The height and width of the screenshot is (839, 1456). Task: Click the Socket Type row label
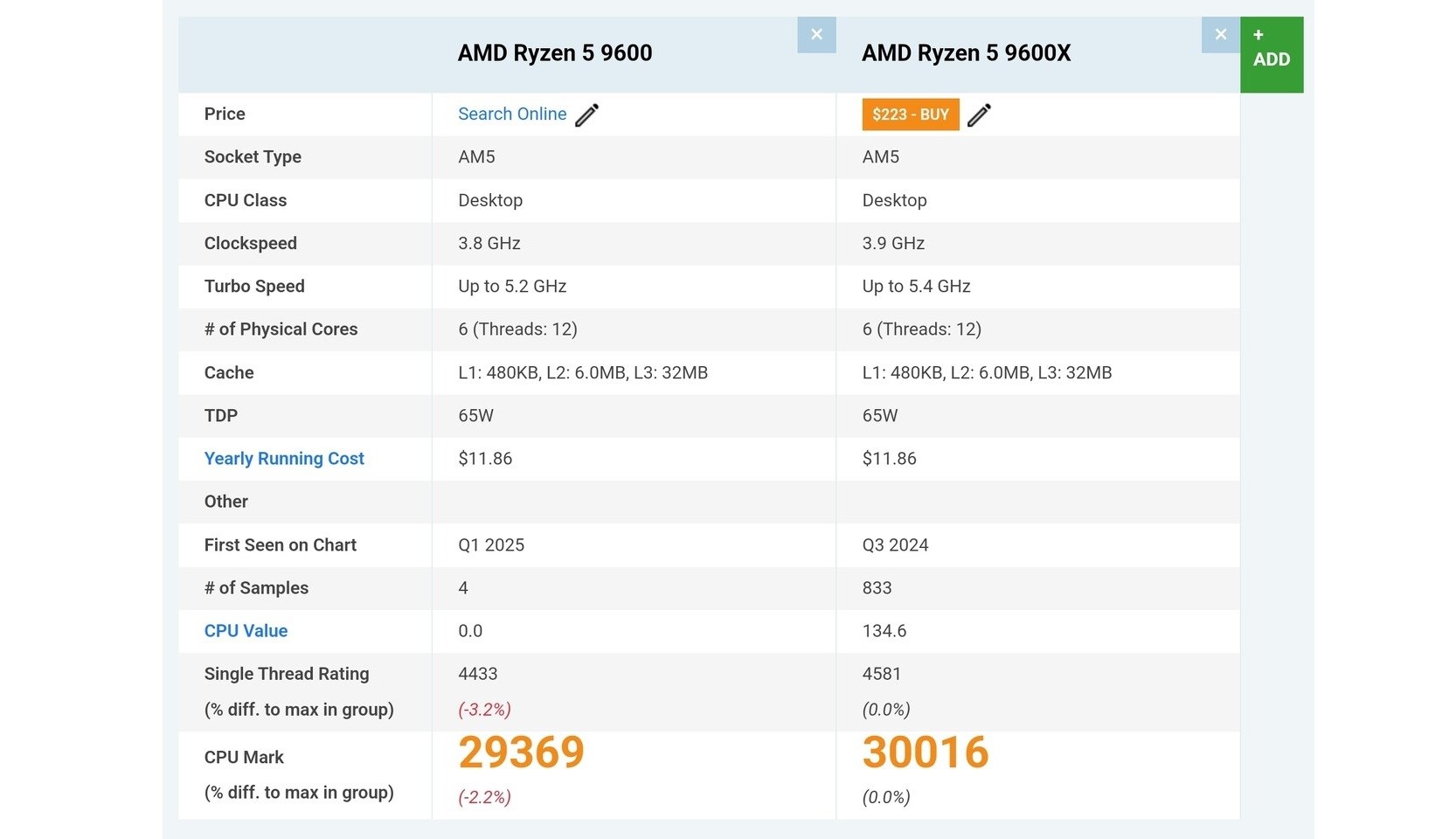[x=253, y=156]
